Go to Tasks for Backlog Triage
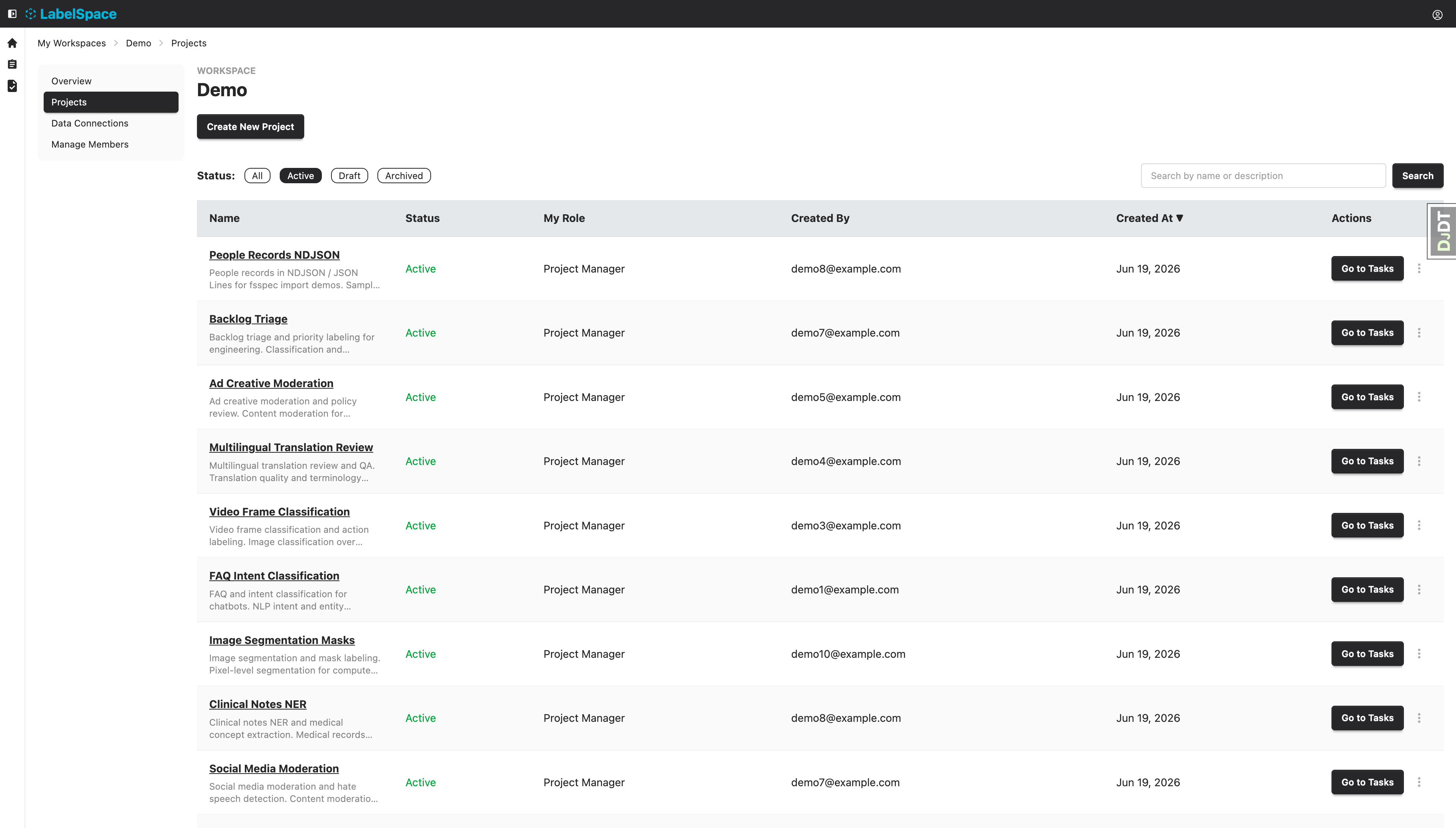The image size is (1456, 828). [x=1367, y=333]
